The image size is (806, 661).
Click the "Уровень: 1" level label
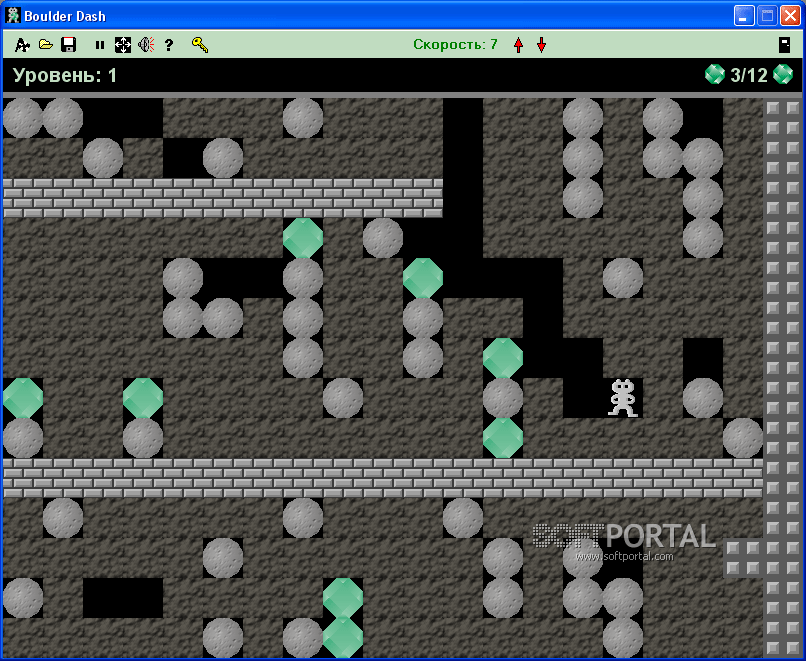65,76
